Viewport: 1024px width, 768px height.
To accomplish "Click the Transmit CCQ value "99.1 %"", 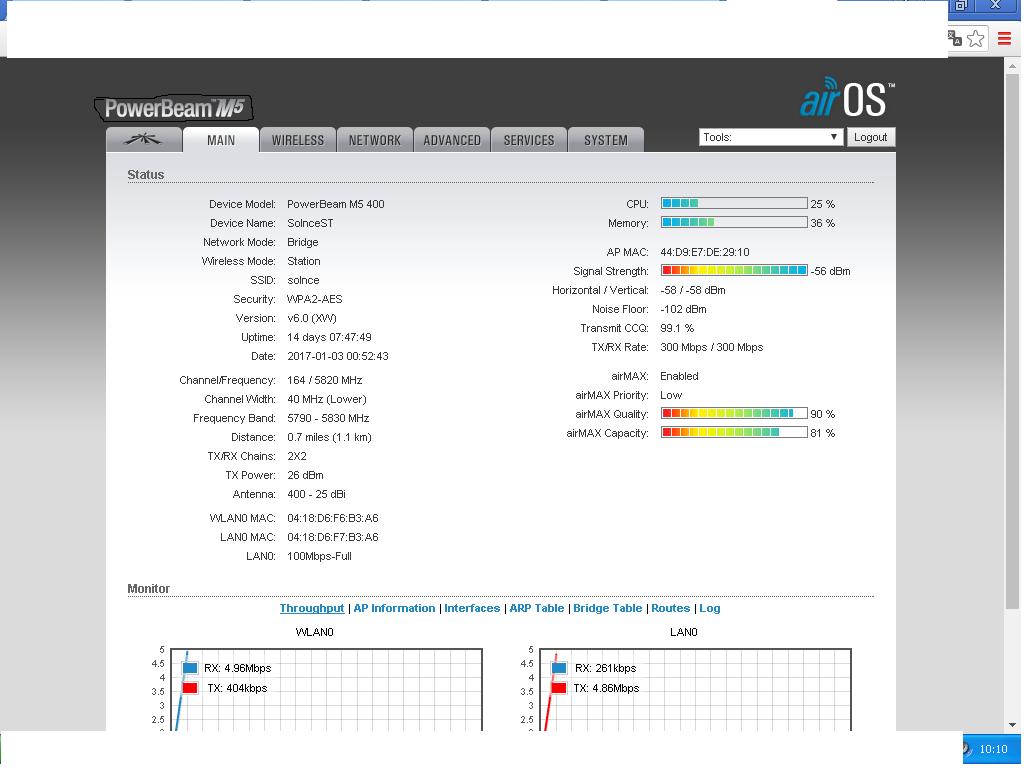I will (677, 328).
